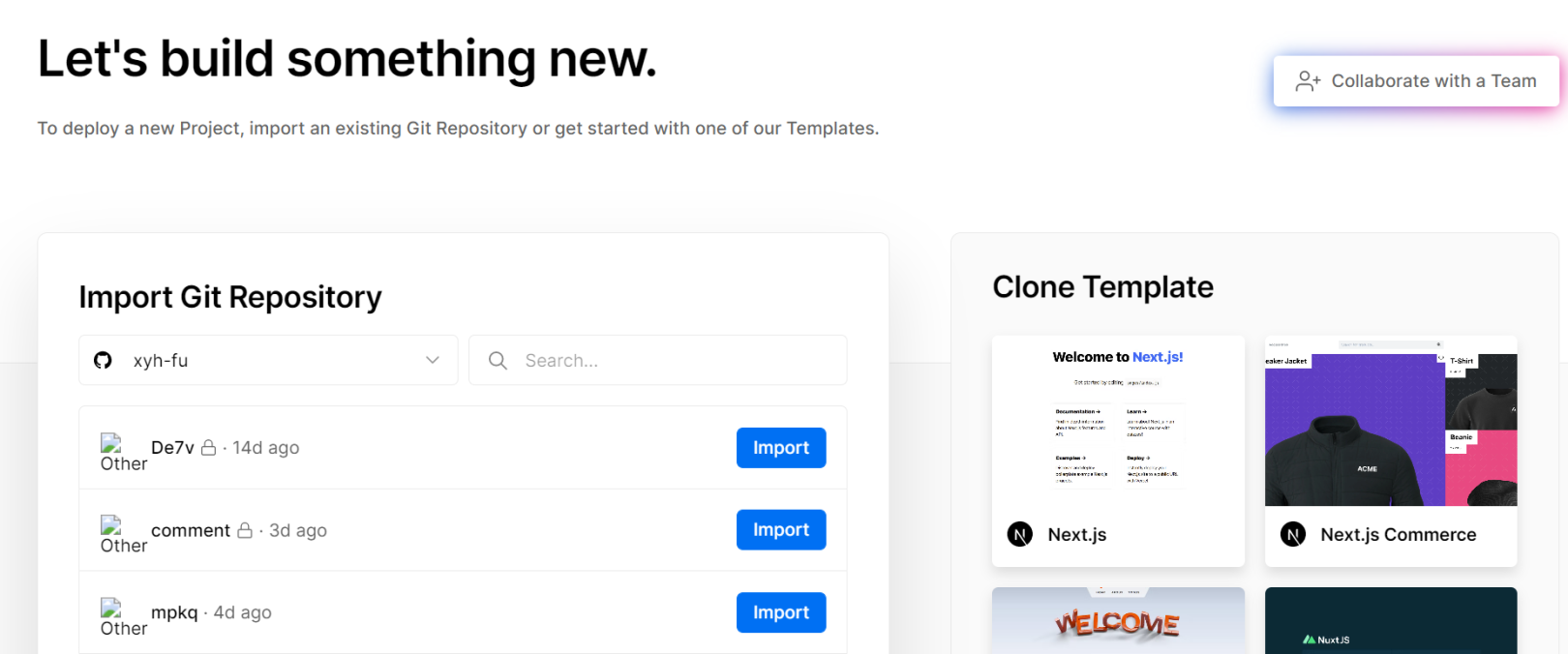Open the Next.js template preview thumbnail
Viewport: 1568px width, 654px height.
tap(1118, 421)
